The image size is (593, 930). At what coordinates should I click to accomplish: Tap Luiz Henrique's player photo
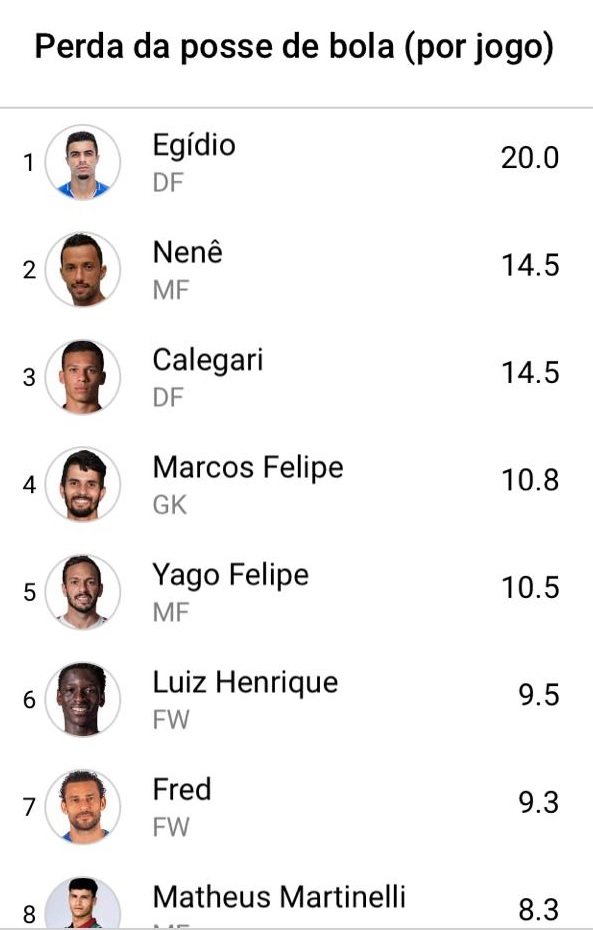click(83, 699)
